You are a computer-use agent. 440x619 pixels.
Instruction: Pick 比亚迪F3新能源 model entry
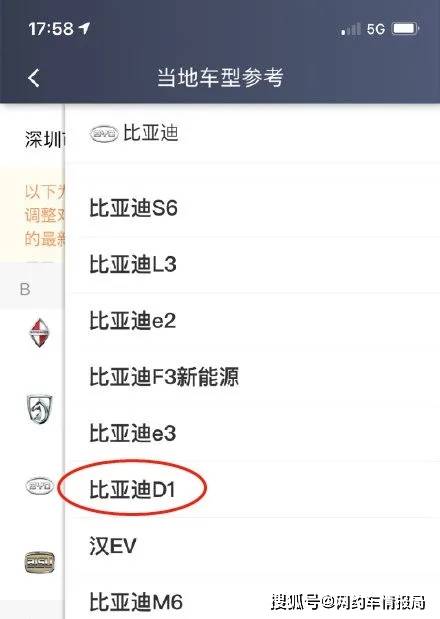point(253,377)
